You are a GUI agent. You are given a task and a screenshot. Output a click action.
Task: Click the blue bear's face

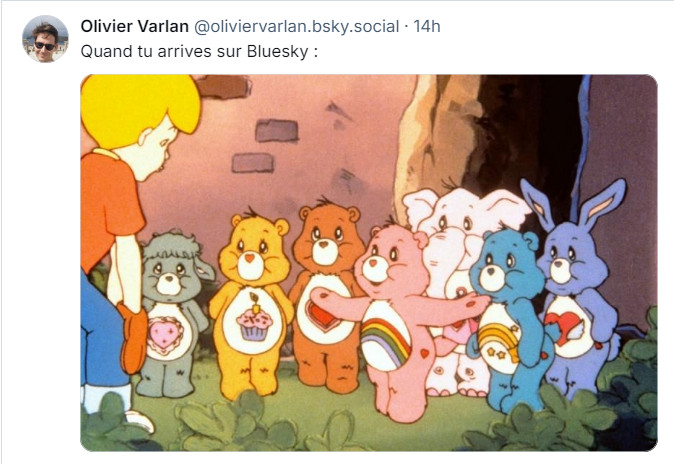point(503,265)
